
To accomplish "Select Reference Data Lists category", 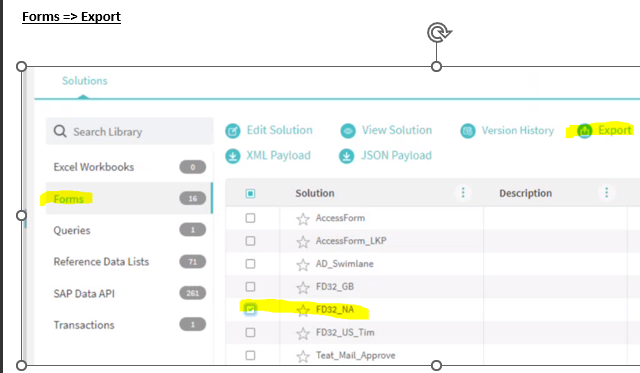I will click(x=129, y=262).
